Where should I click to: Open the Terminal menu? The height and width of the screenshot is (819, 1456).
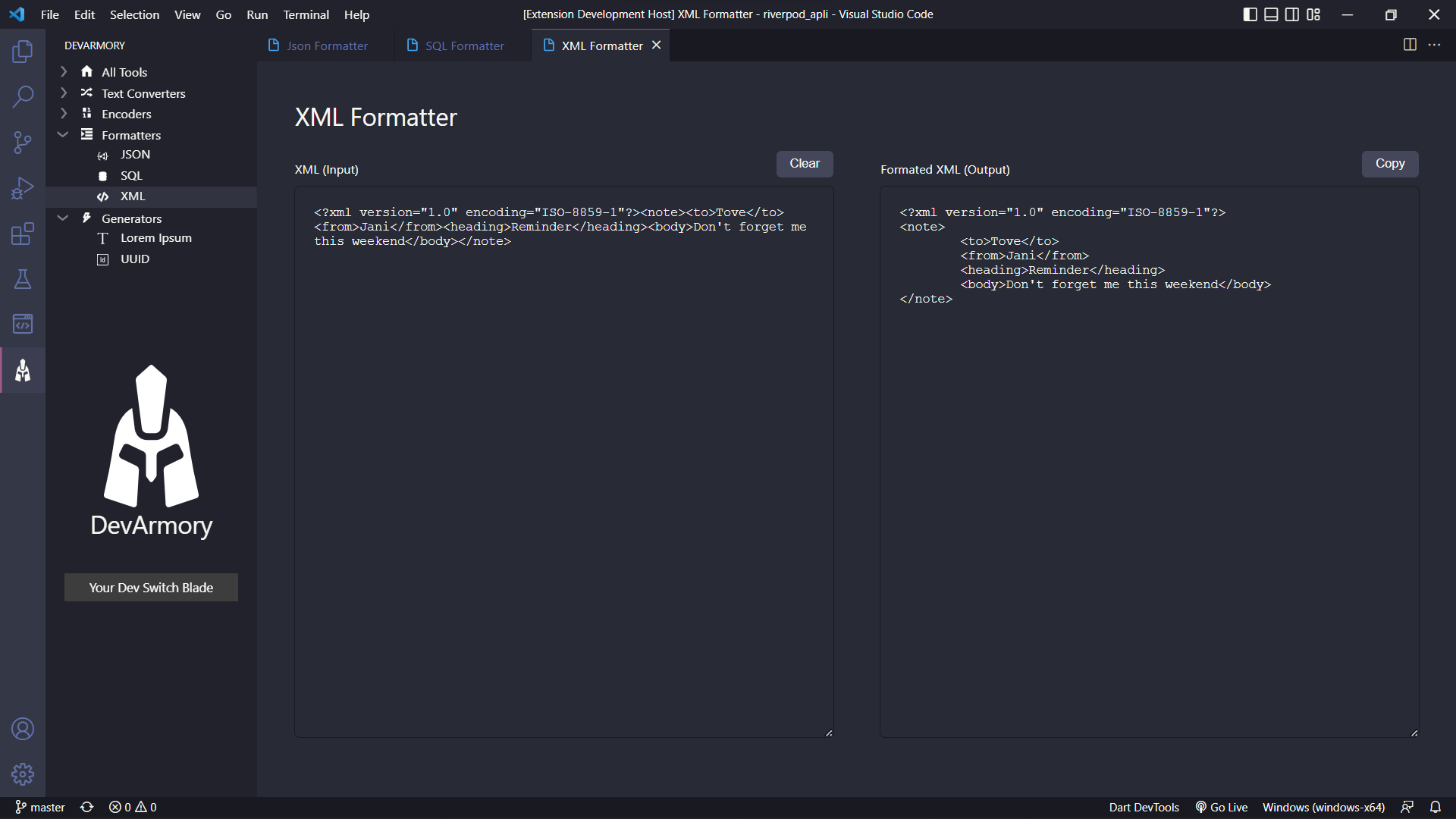click(x=306, y=14)
